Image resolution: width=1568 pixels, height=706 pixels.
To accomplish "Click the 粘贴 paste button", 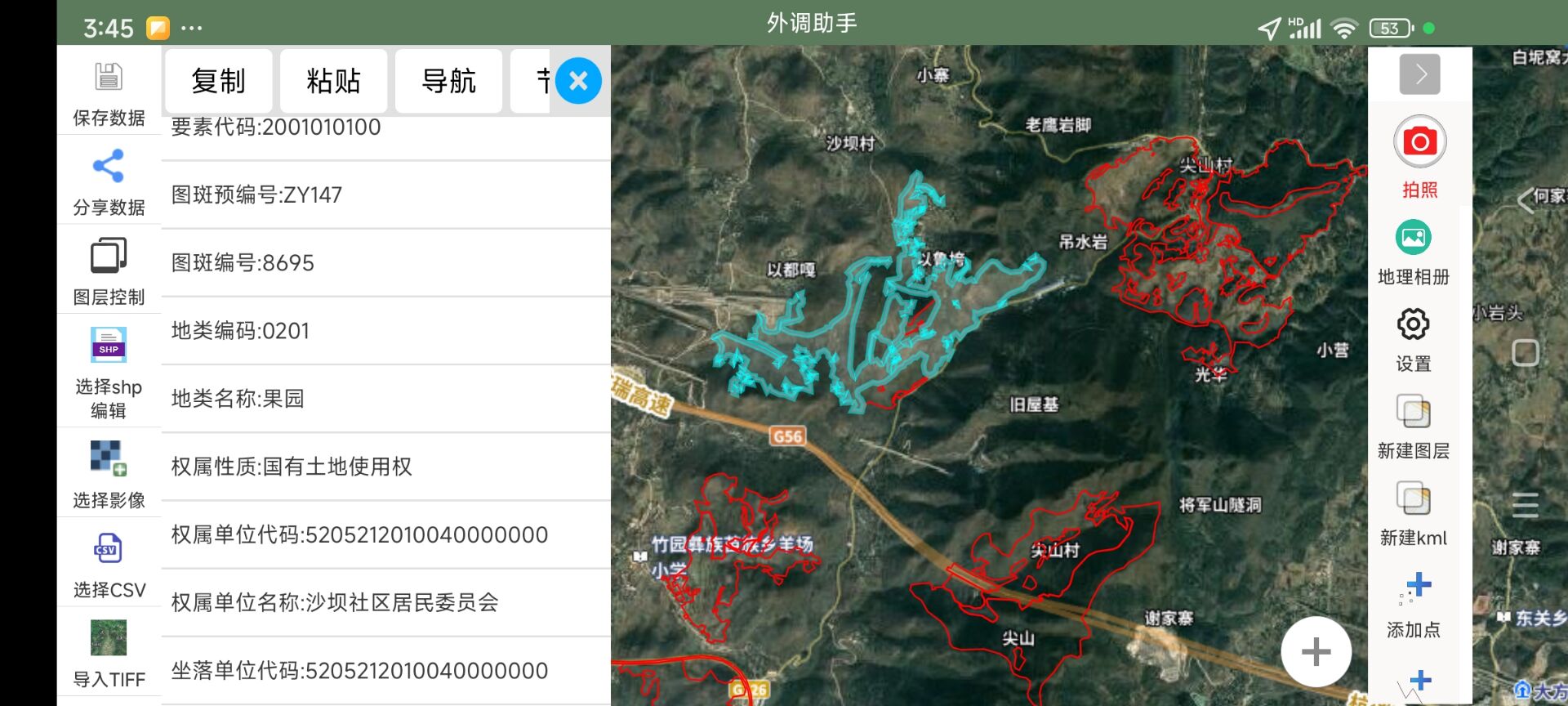I will 333,81.
